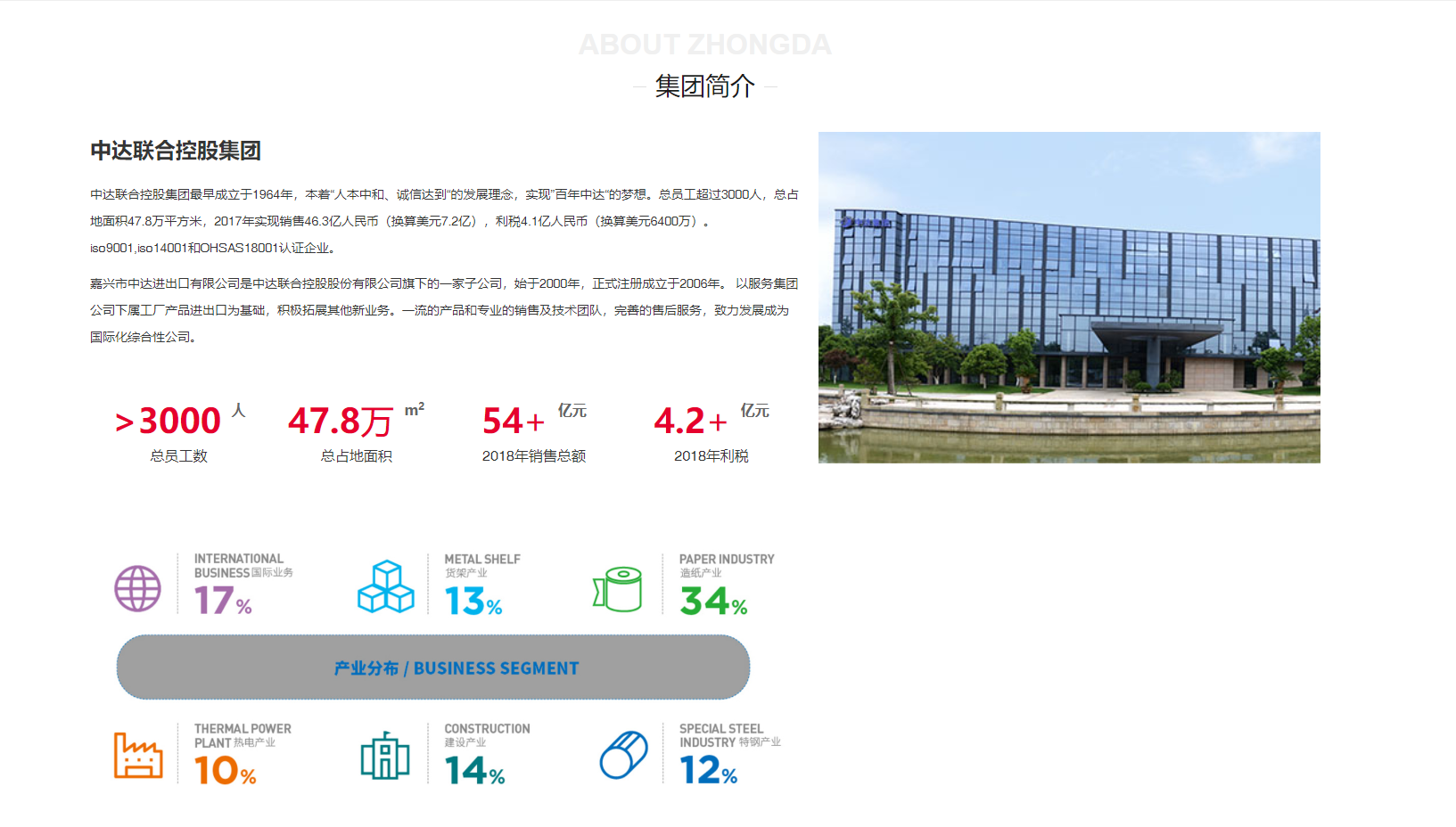This screenshot has width=1456, height=827.
Task: Click the 14% Construction percentage
Action: coord(470,771)
